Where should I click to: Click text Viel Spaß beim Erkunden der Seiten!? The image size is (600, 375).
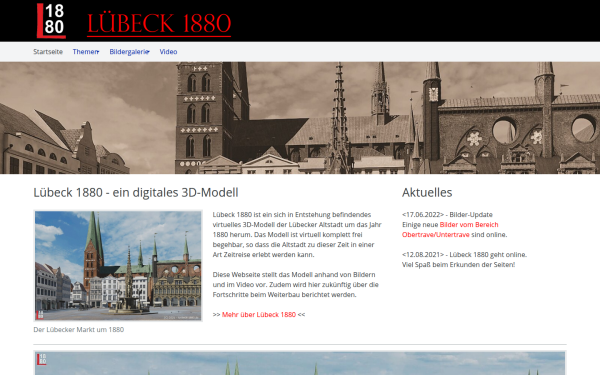pos(458,264)
